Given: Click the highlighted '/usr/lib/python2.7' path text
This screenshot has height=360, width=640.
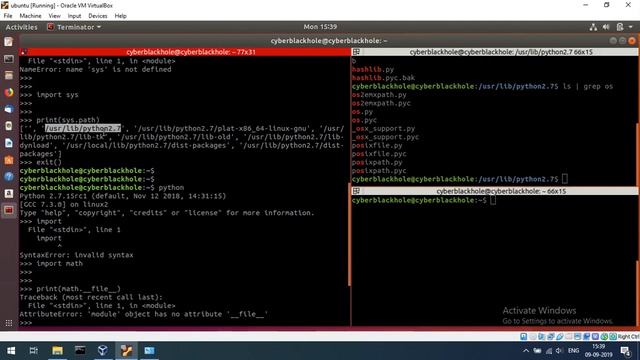Looking at the screenshot, I should tap(83, 128).
